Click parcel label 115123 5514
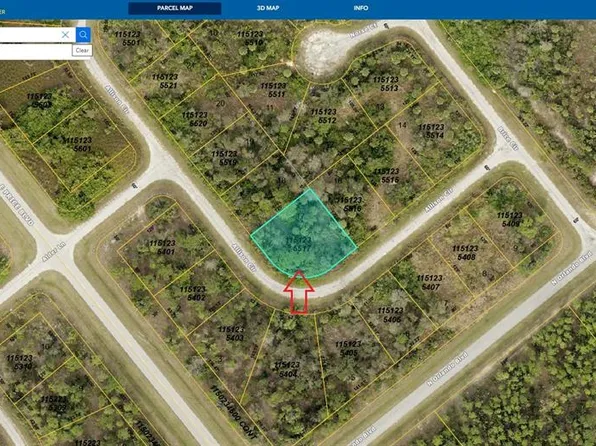This screenshot has height=446, width=596. 431,131
